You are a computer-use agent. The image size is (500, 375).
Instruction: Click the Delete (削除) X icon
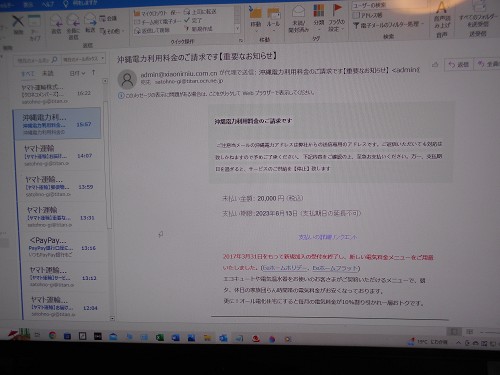point(18,21)
